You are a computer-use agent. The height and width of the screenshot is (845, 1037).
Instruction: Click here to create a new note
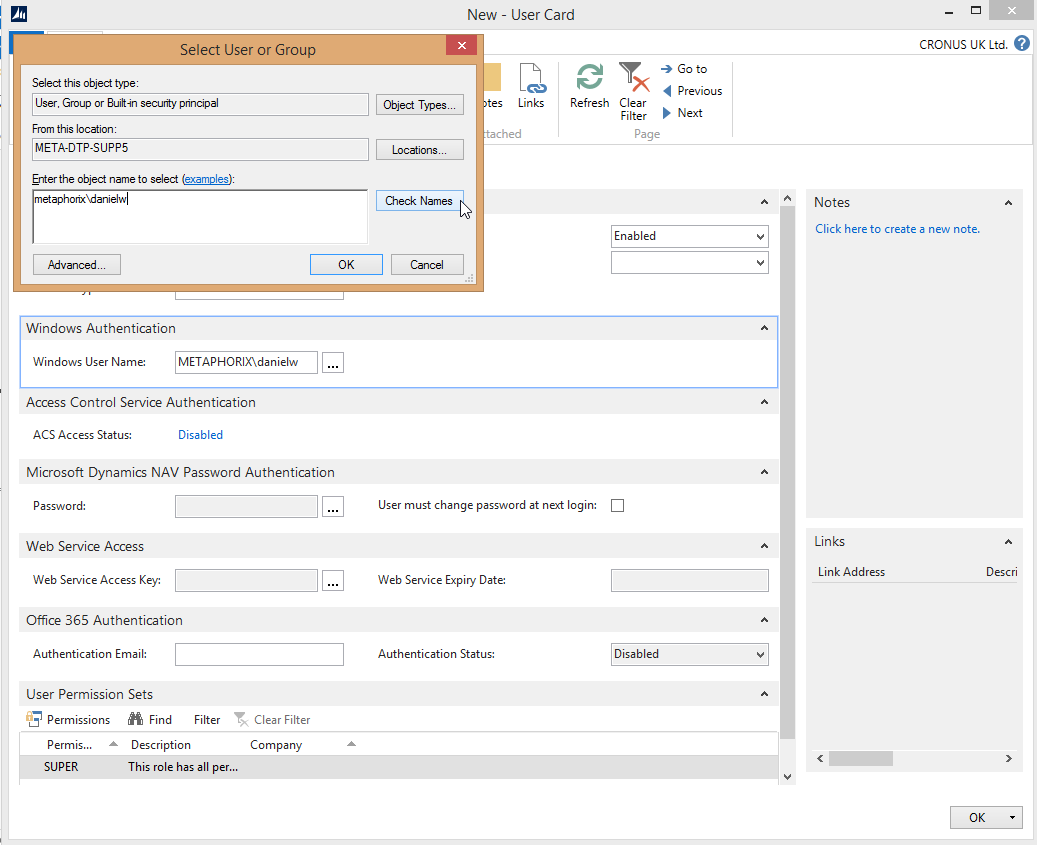point(897,229)
